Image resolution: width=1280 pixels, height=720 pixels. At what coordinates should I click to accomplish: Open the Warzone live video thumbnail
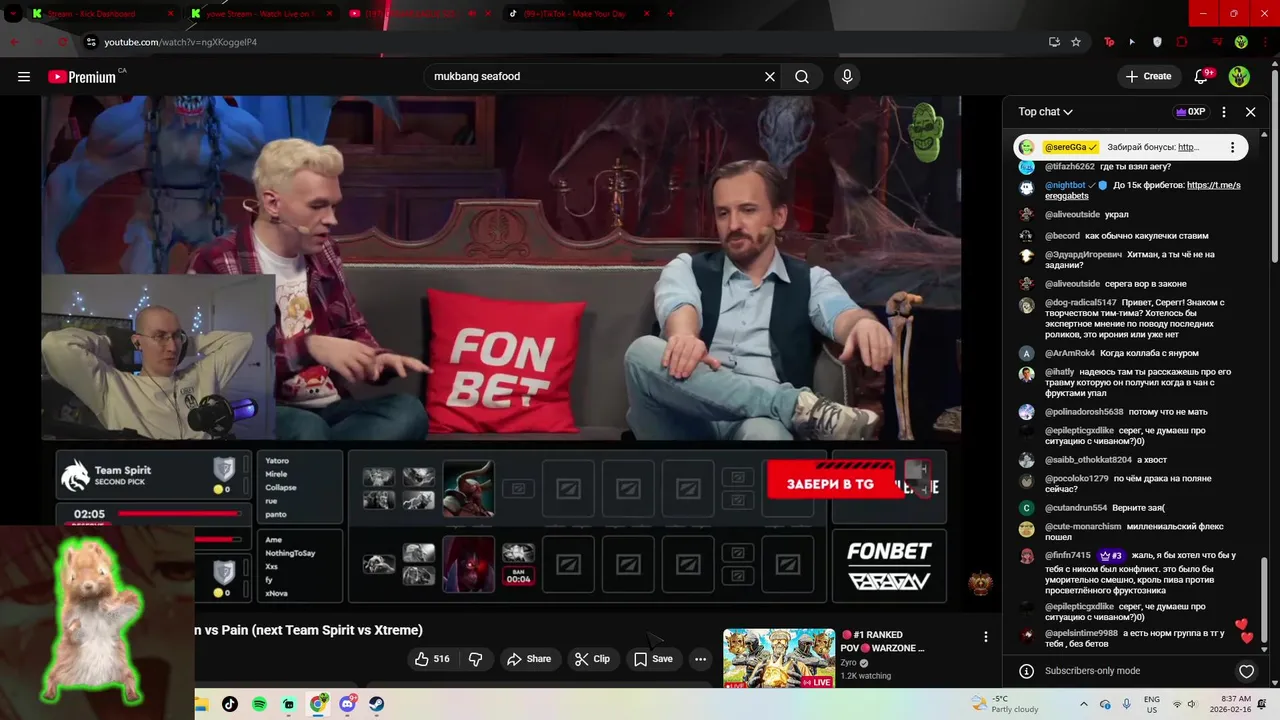779,659
